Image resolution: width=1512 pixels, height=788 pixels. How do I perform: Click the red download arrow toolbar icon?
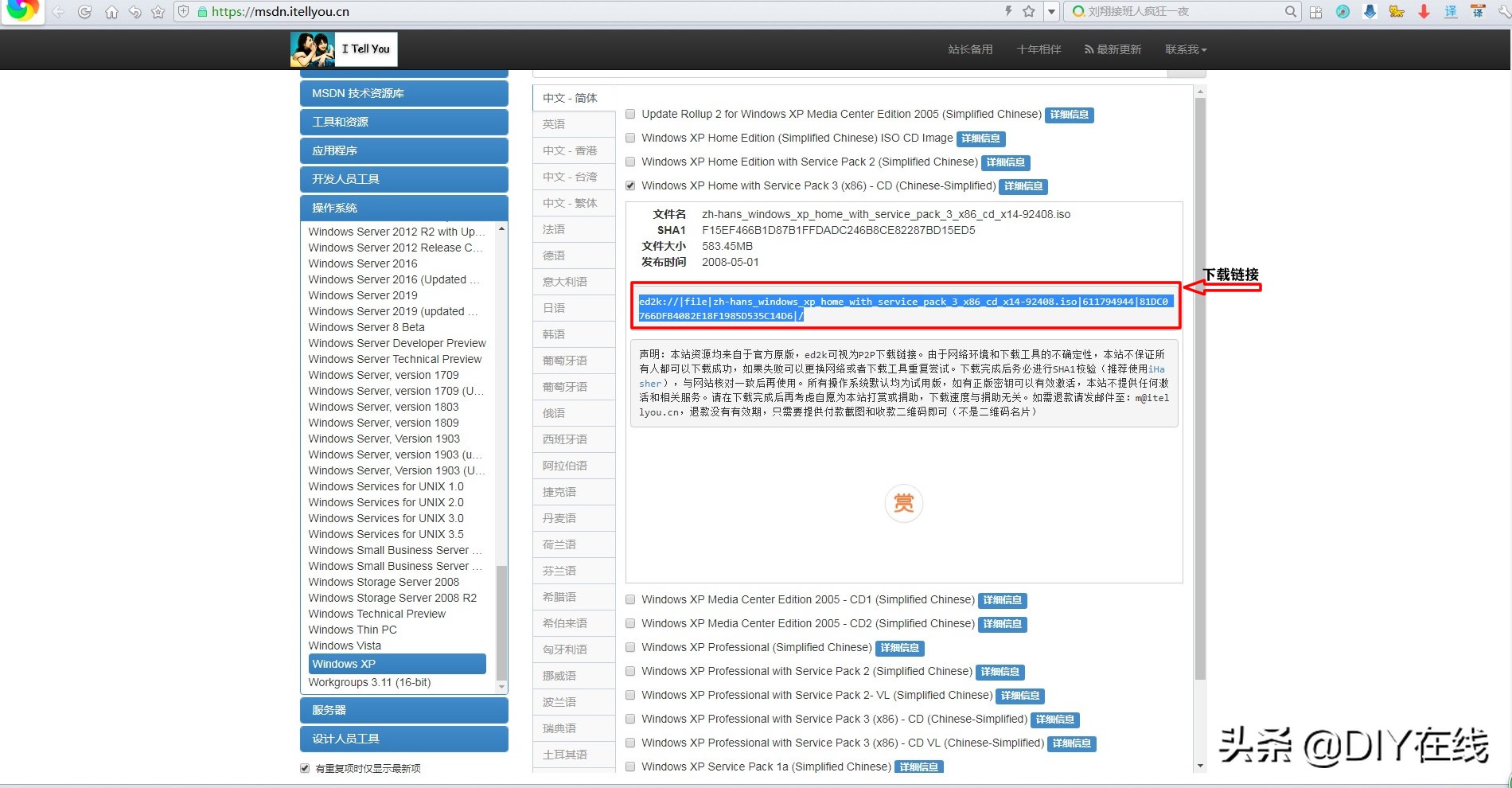[x=1424, y=11]
